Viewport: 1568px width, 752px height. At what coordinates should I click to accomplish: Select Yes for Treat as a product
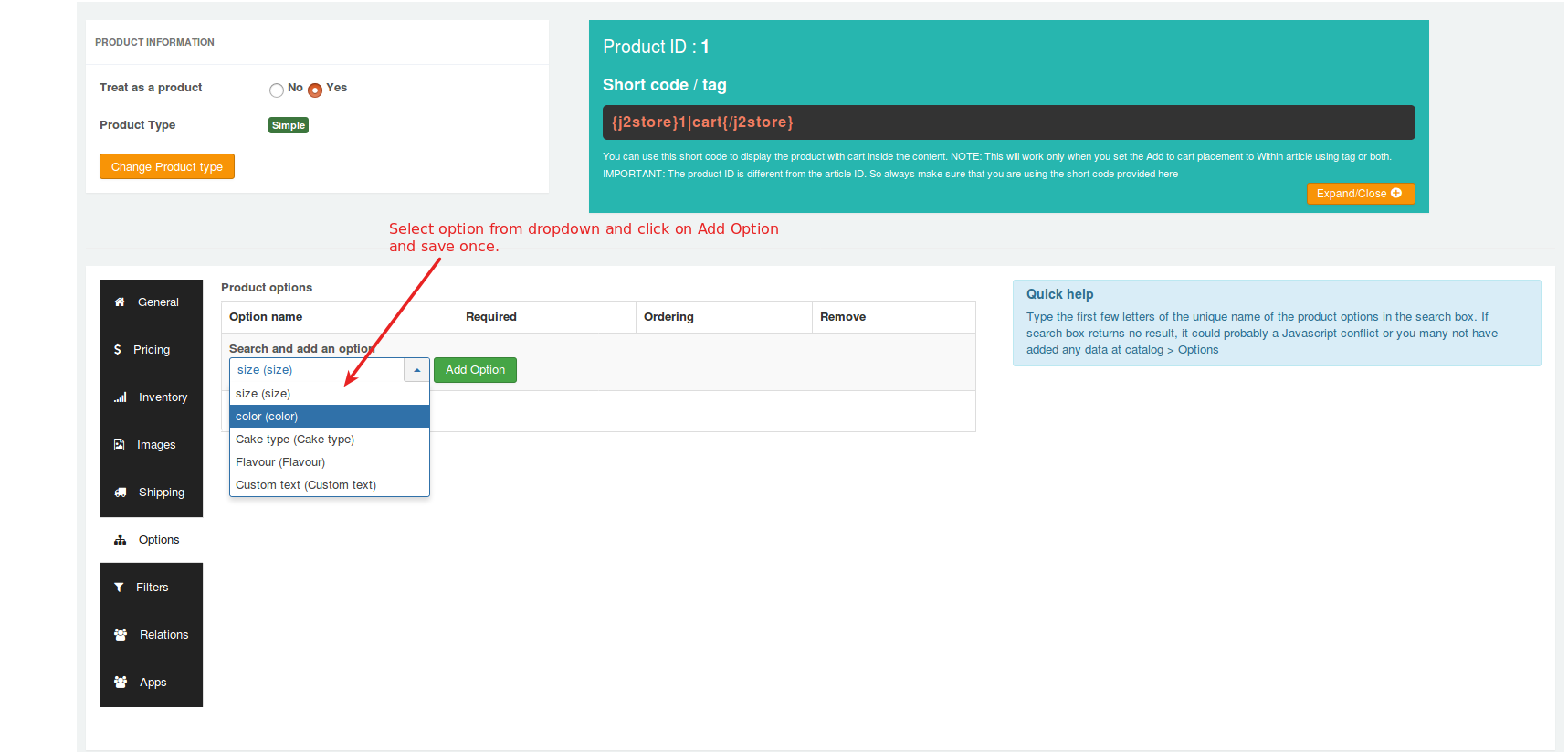(315, 90)
